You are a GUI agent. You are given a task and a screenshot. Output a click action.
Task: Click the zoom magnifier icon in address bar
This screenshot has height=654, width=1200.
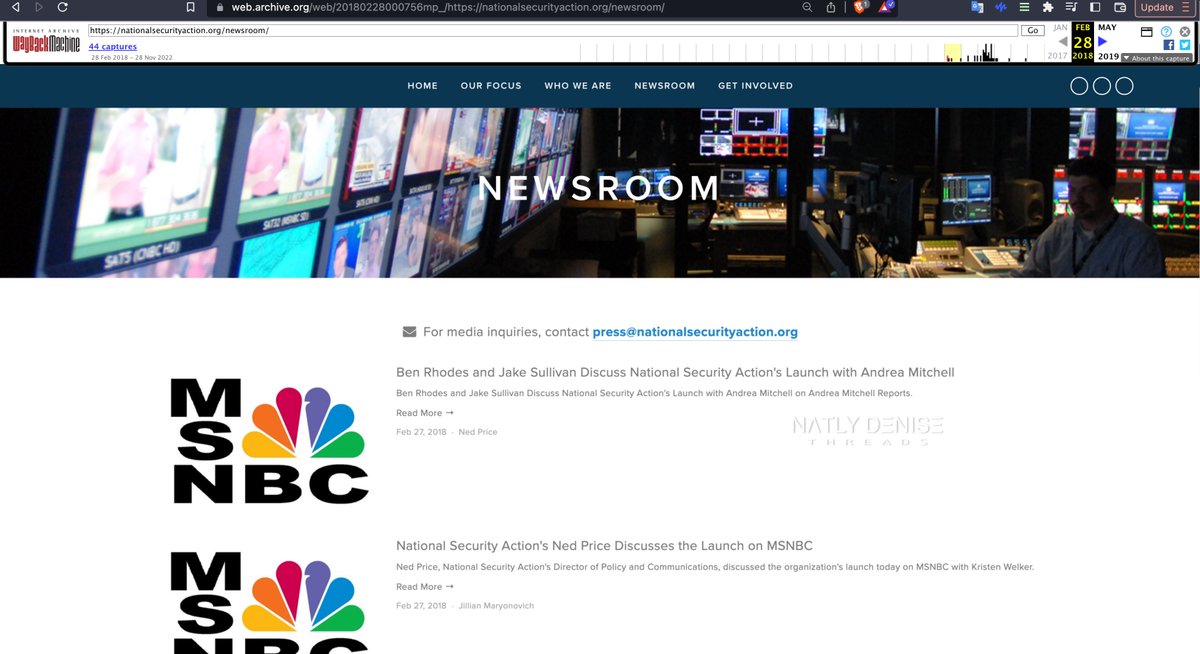[807, 7]
